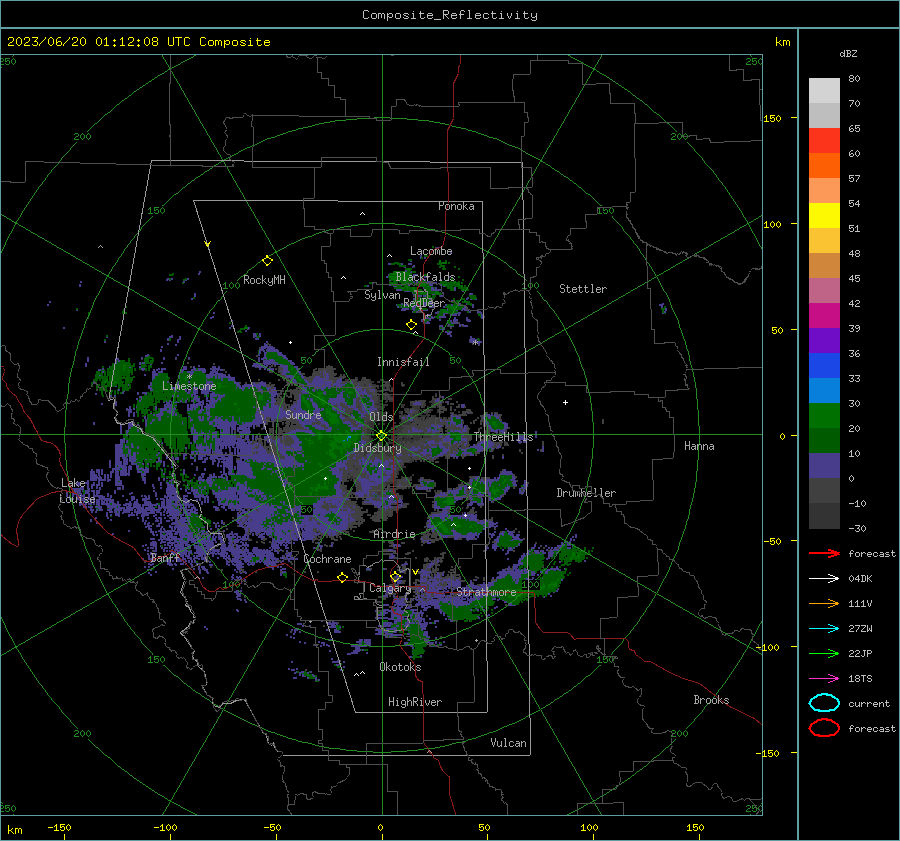Screen dimensions: 900x841
Task: Click the Cochrane map label
Action: [327, 559]
